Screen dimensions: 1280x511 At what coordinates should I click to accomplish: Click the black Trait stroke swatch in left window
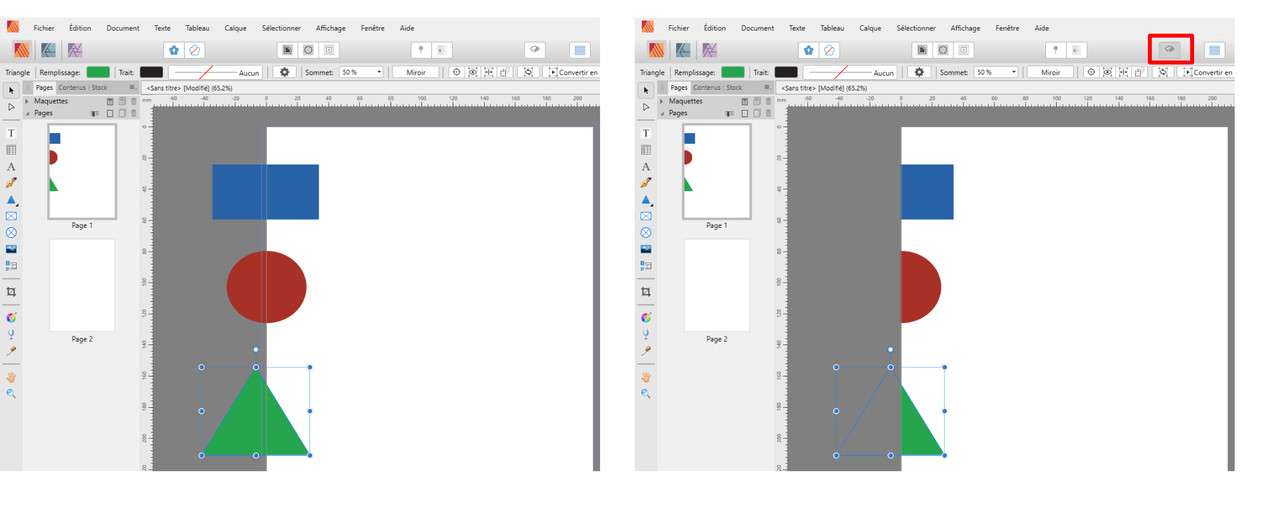coord(152,72)
